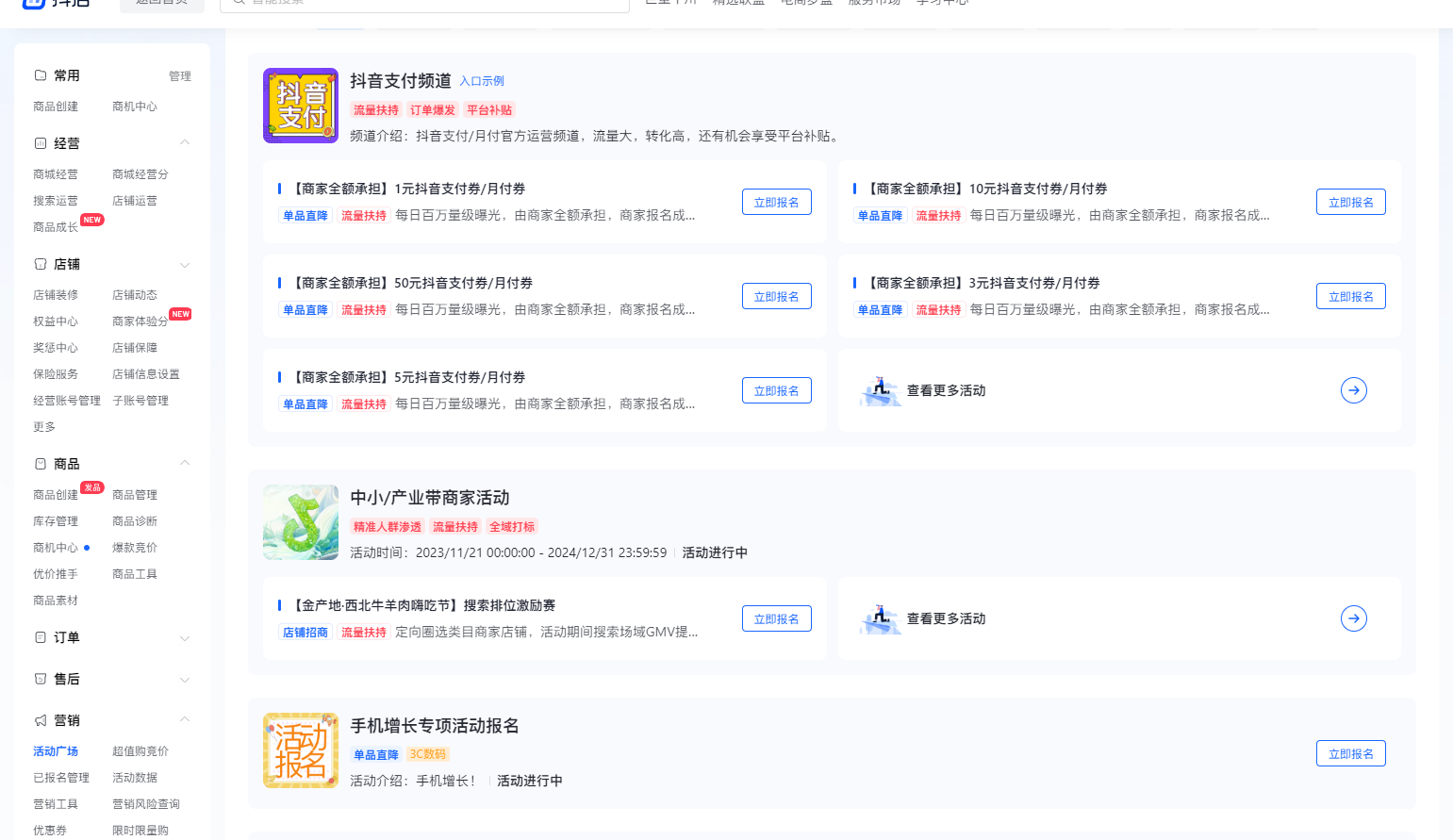Click 更多 under the 店铺 section
1453x840 pixels.
coord(44,427)
